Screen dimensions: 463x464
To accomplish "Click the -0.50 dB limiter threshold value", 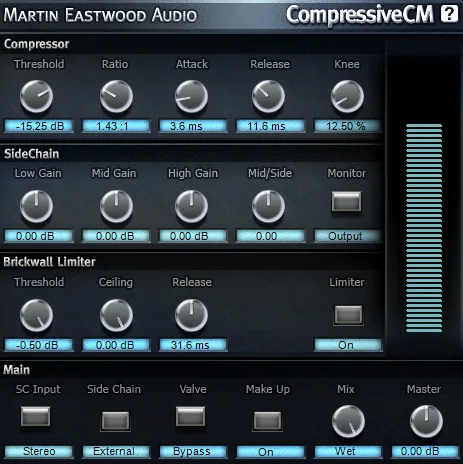I will point(39,345).
